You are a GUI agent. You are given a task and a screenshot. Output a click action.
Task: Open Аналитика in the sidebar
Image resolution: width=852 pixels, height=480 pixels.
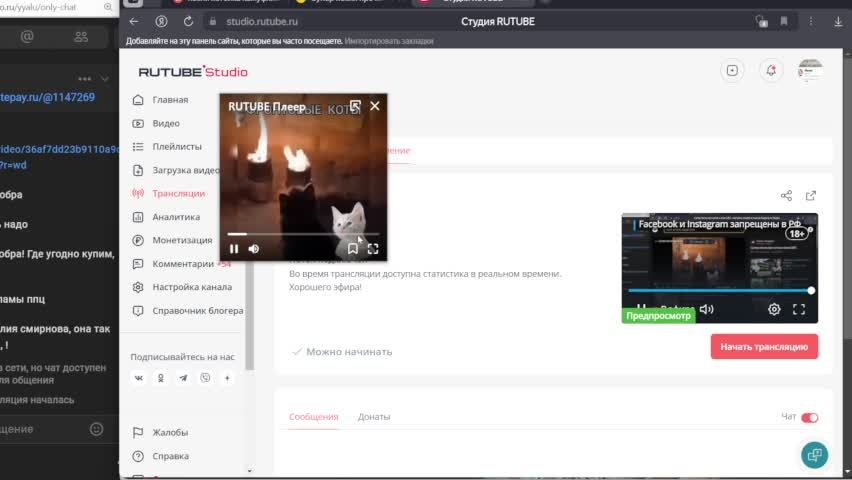(x=176, y=217)
